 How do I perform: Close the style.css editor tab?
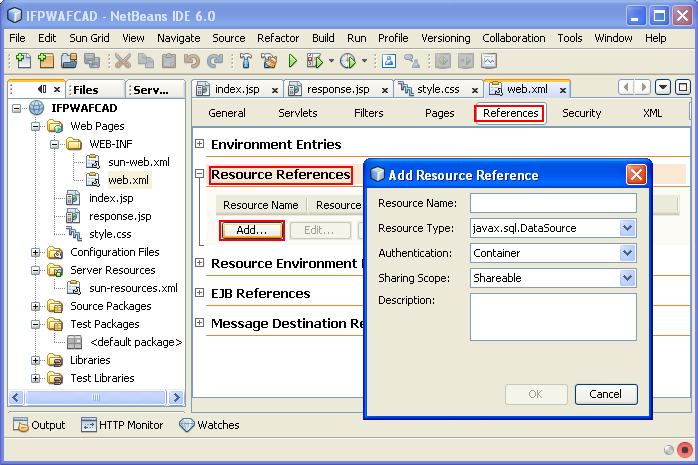475,90
